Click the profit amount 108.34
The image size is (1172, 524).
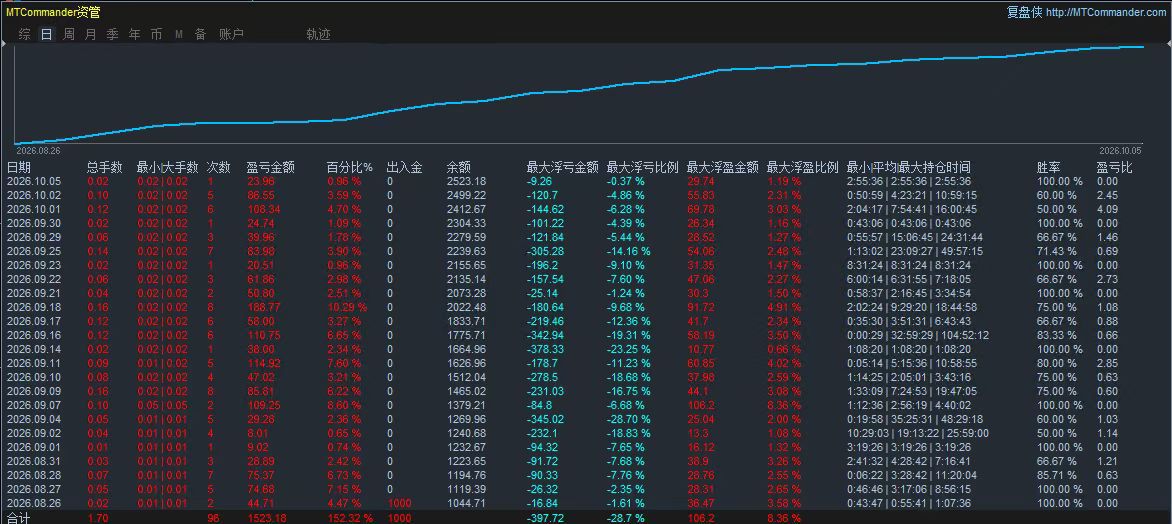[264, 209]
